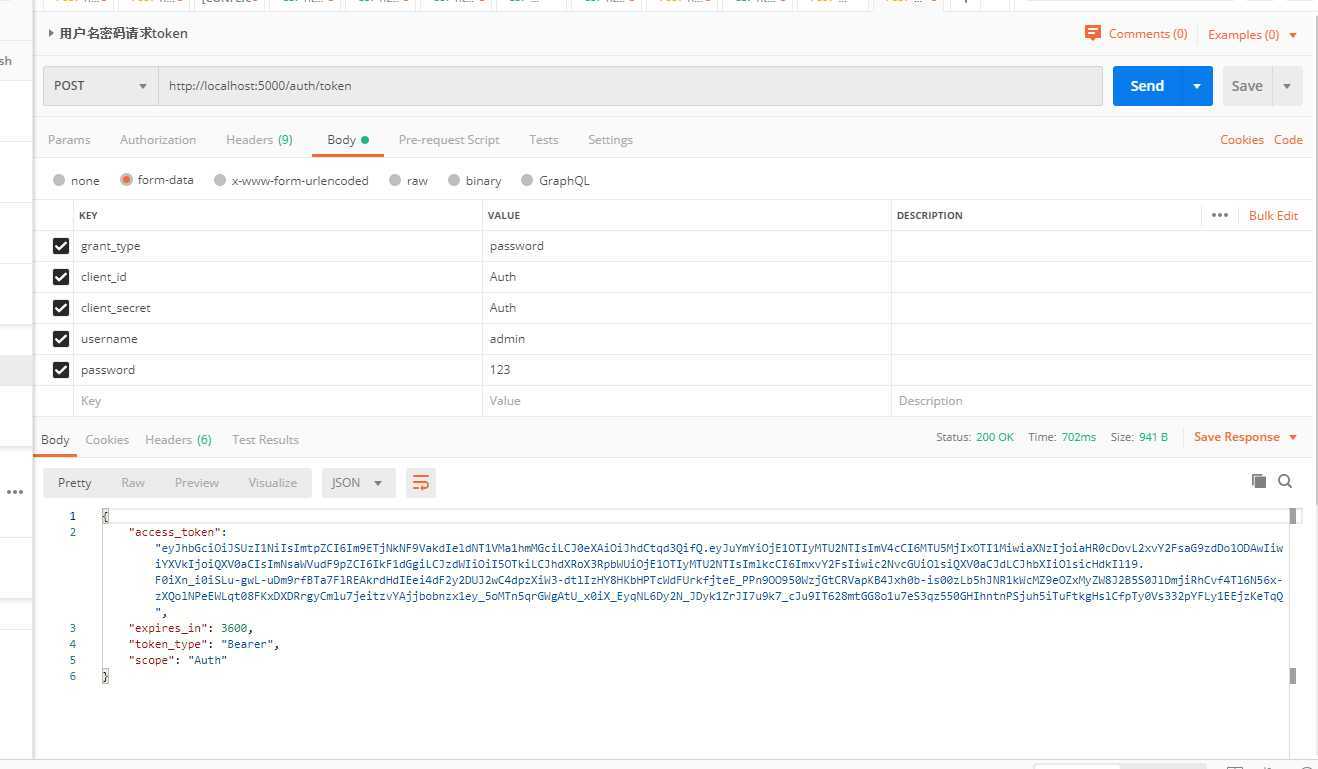Click the Size 941 B indicator
Screen dimensions: 1318x769
(x=1139, y=437)
